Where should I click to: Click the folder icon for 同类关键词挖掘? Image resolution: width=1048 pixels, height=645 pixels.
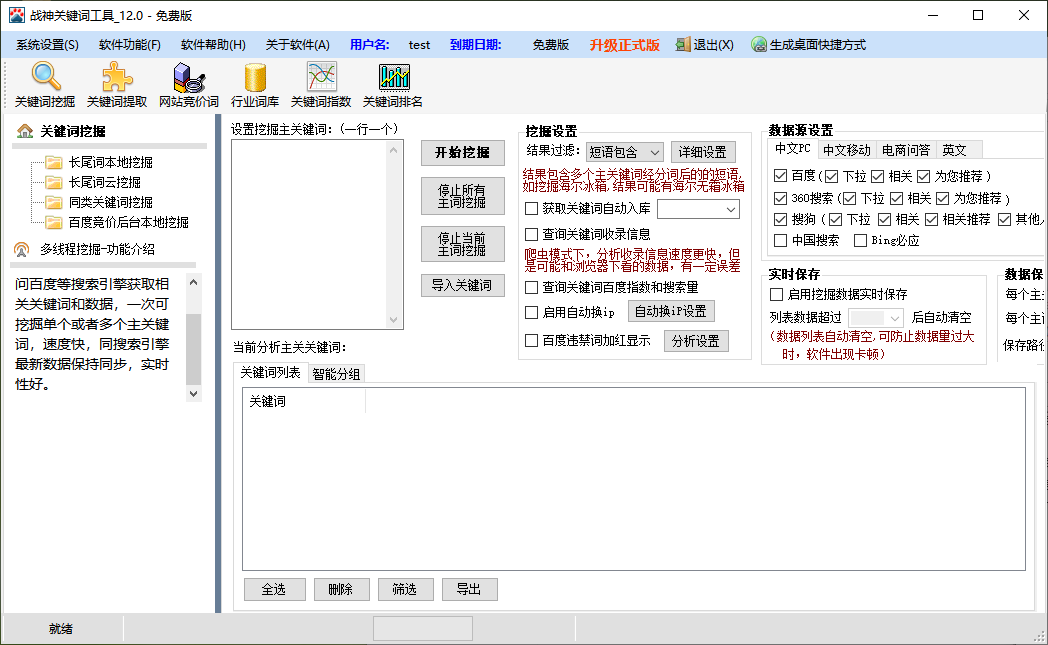54,203
